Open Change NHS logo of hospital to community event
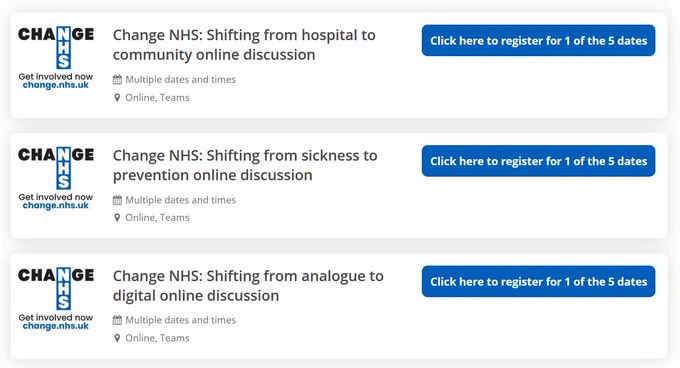The width and height of the screenshot is (680, 368). tap(56, 58)
